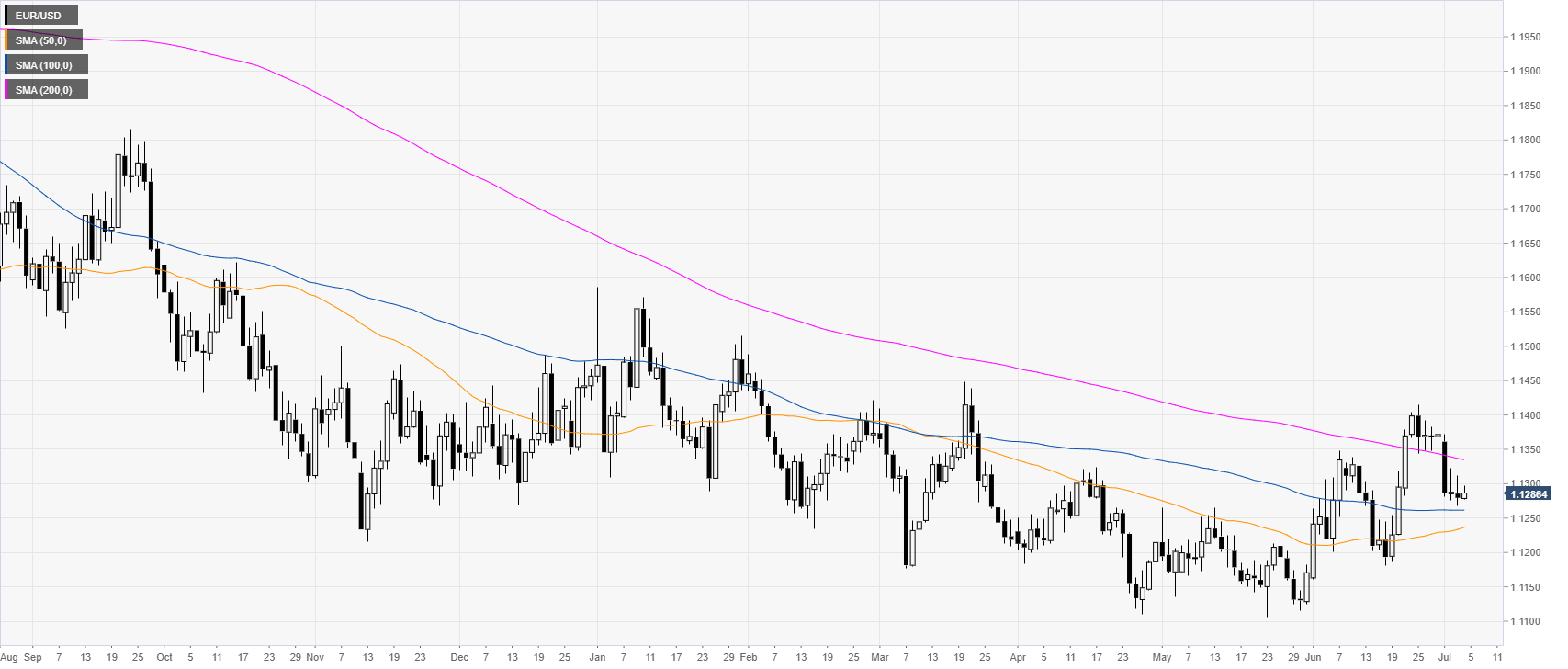Click the Feb date axis label

(x=748, y=657)
